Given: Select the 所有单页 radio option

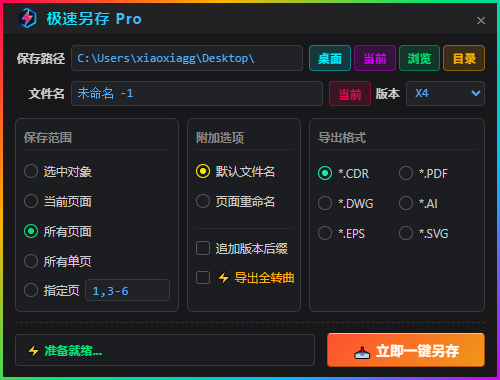Looking at the screenshot, I should click(31, 261).
